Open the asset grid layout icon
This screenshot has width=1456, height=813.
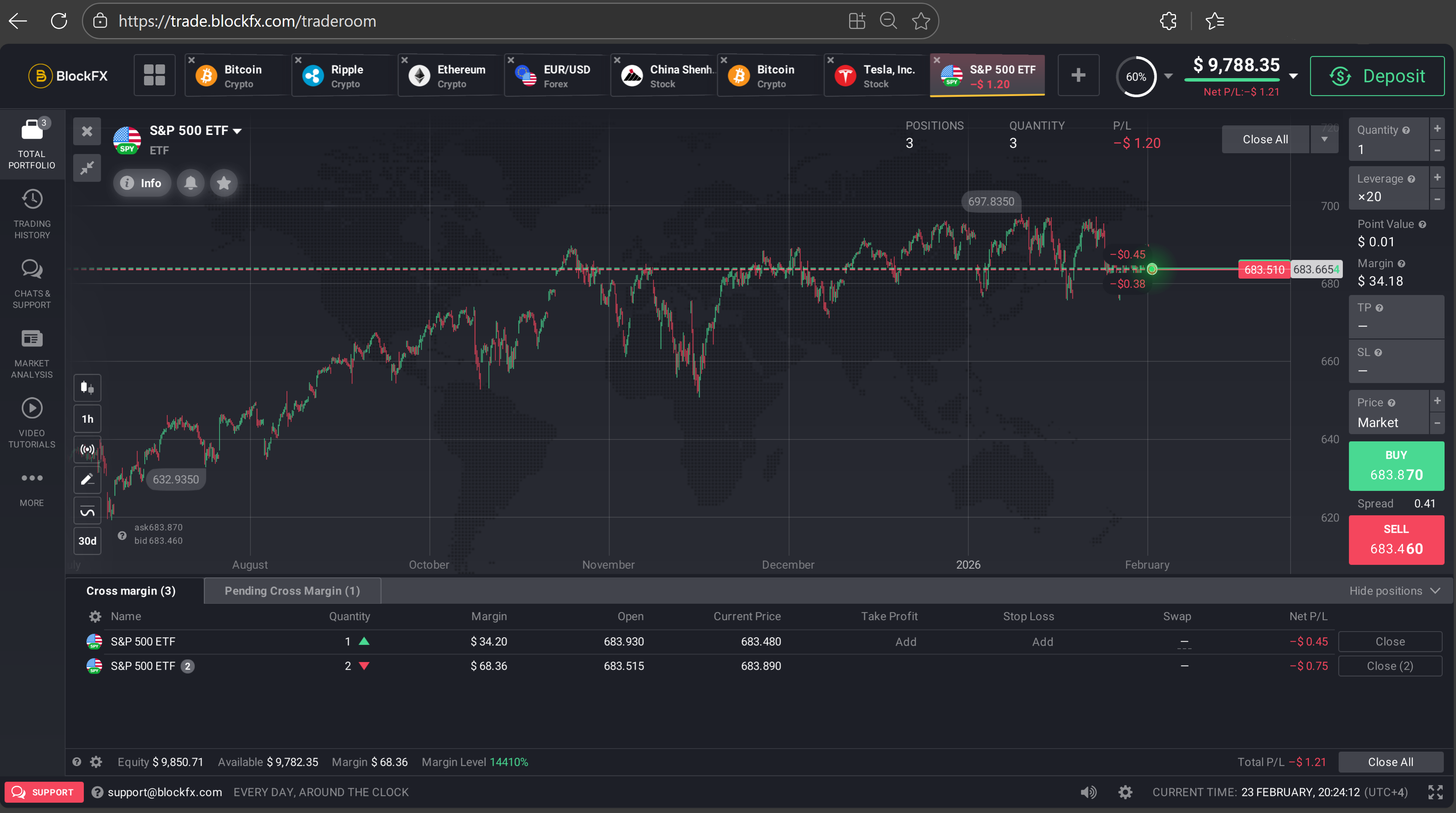click(154, 75)
